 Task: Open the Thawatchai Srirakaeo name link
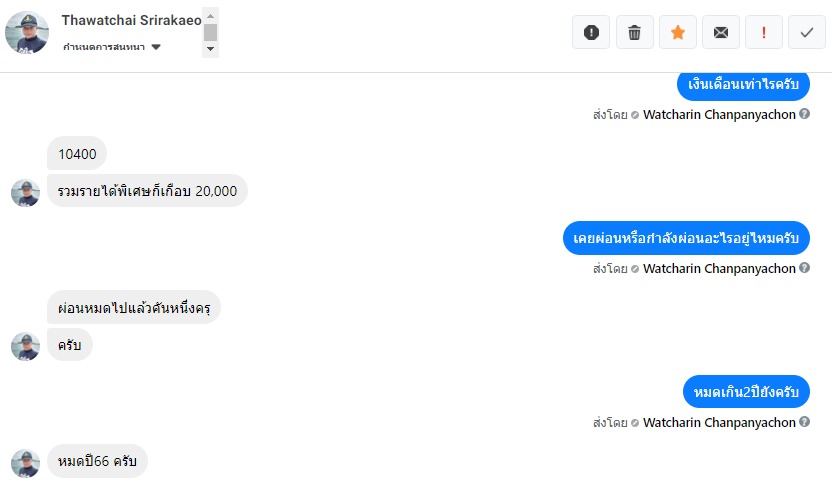[131, 20]
